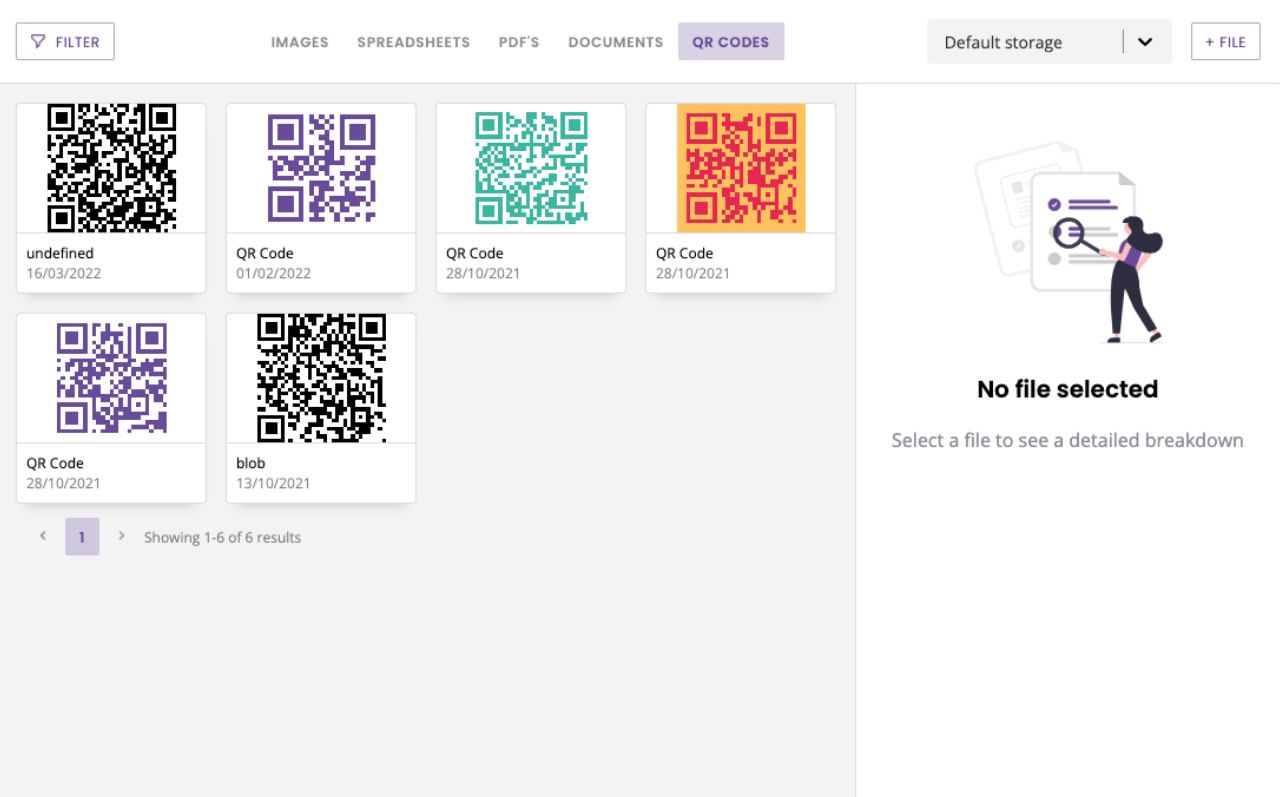Click the 'undefined' file name
Viewport: 1280px width, 797px height.
pyautogui.click(x=60, y=253)
